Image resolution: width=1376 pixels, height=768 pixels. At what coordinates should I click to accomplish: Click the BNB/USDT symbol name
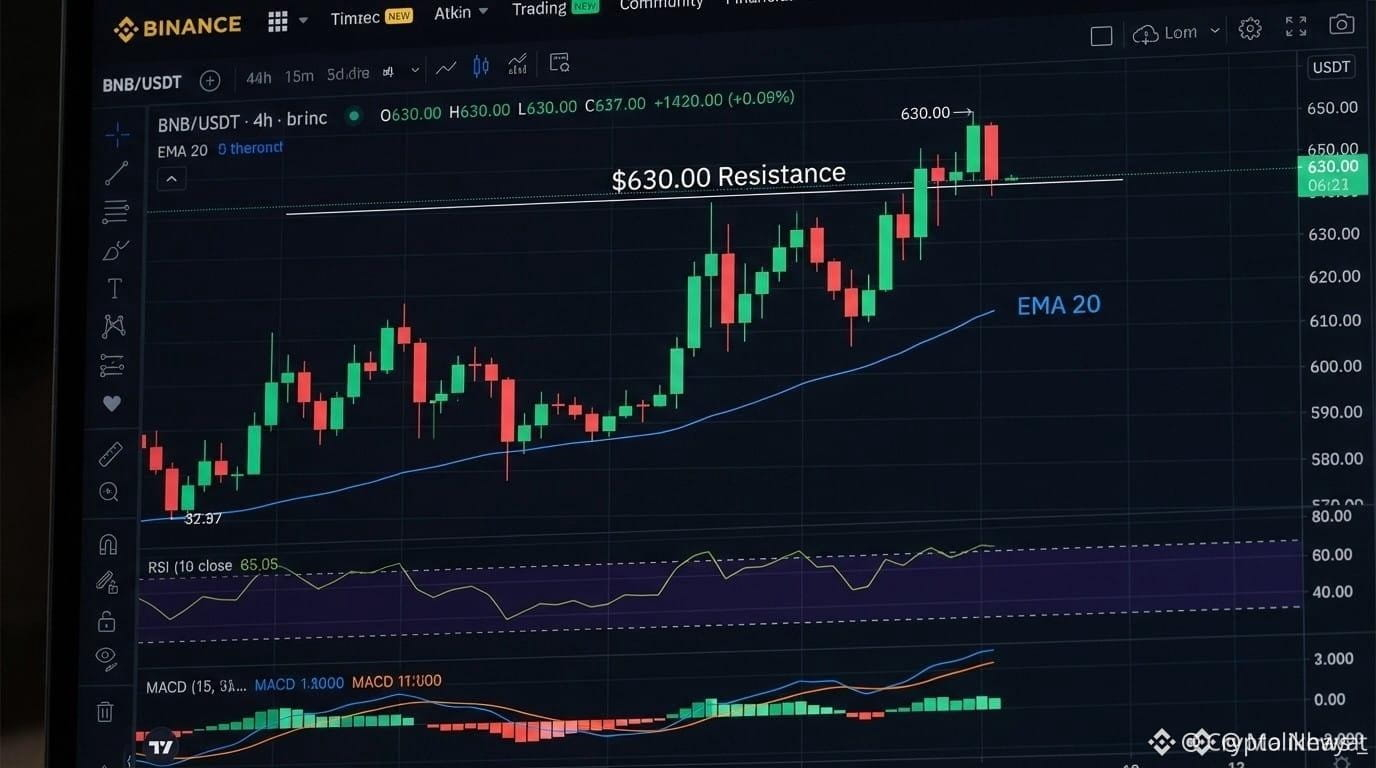142,83
